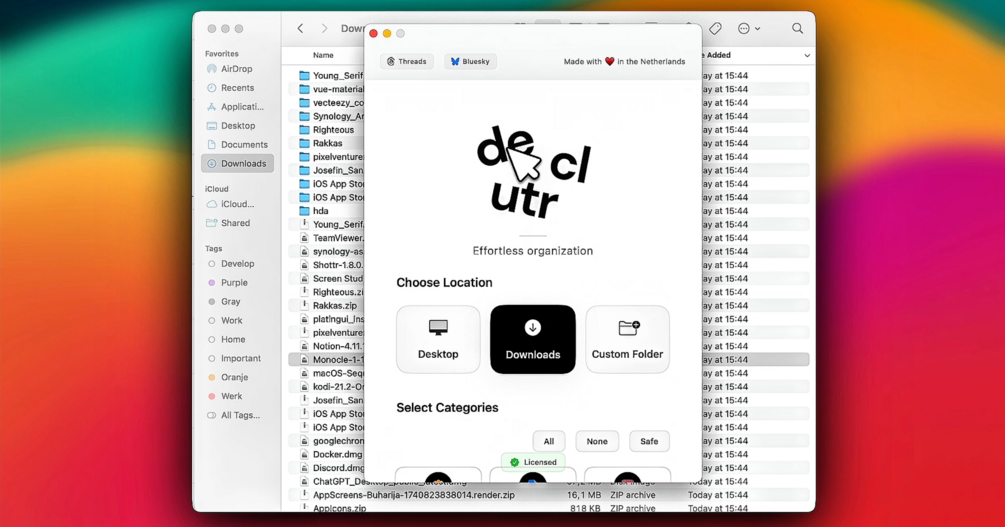Open AirDrop in the Finder sidebar
The image size is (1005, 527).
237,69
